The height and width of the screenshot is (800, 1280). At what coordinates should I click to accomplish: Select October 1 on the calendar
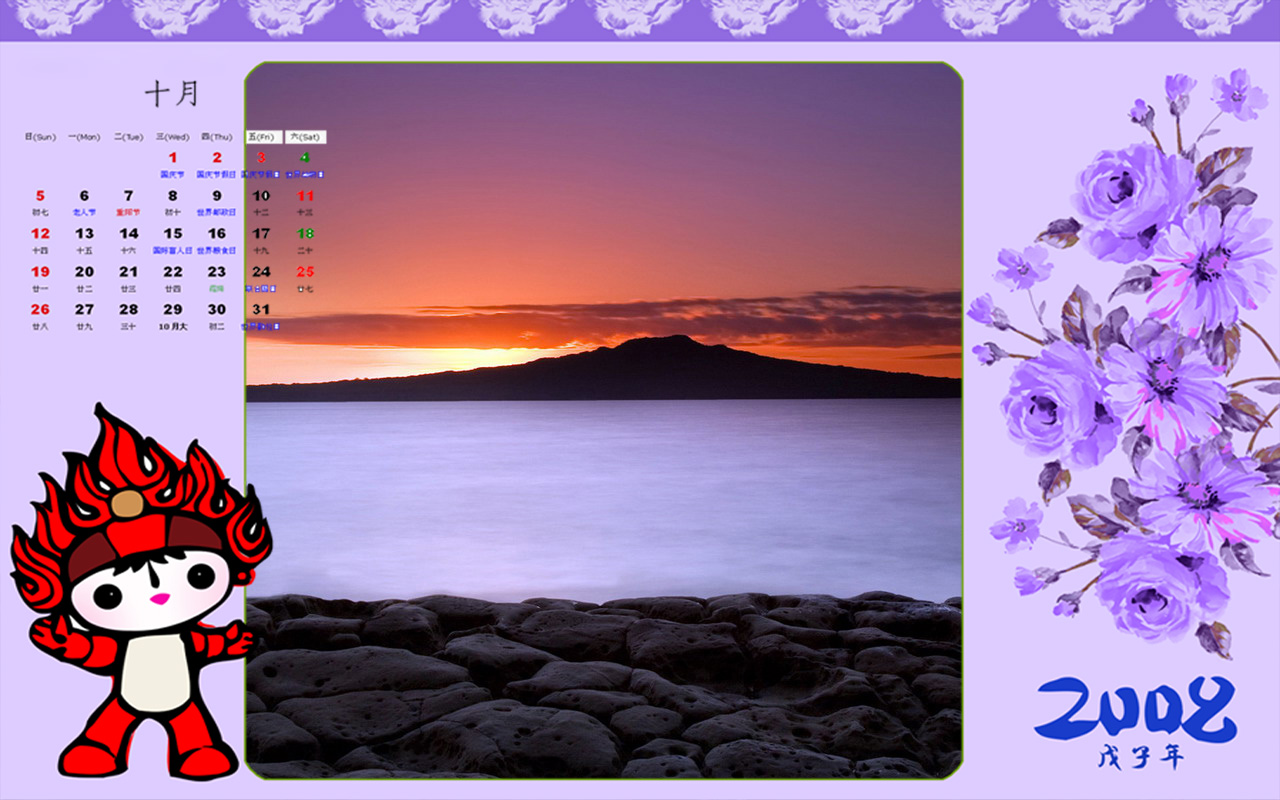point(172,158)
